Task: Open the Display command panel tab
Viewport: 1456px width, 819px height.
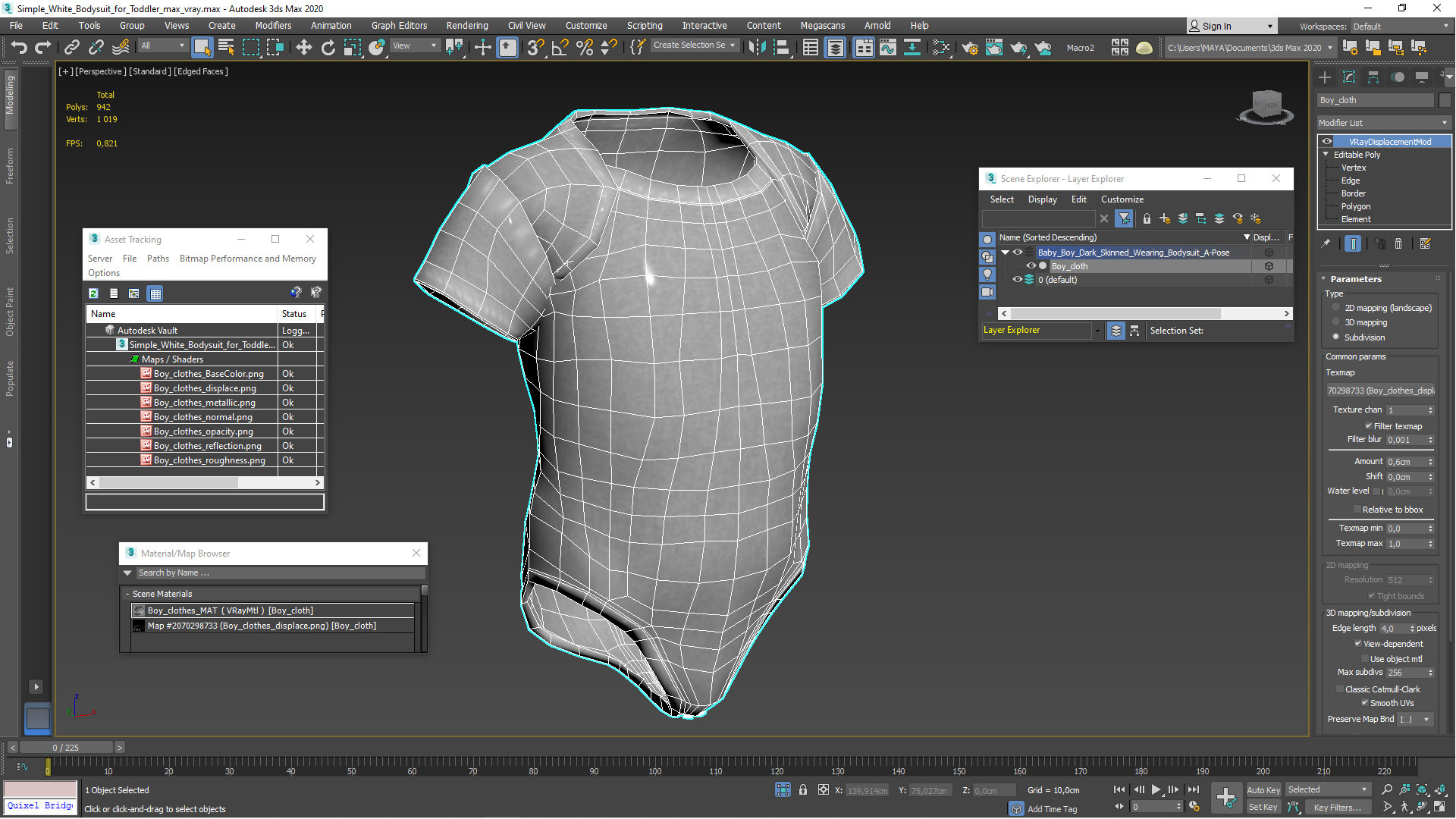Action: click(1422, 77)
